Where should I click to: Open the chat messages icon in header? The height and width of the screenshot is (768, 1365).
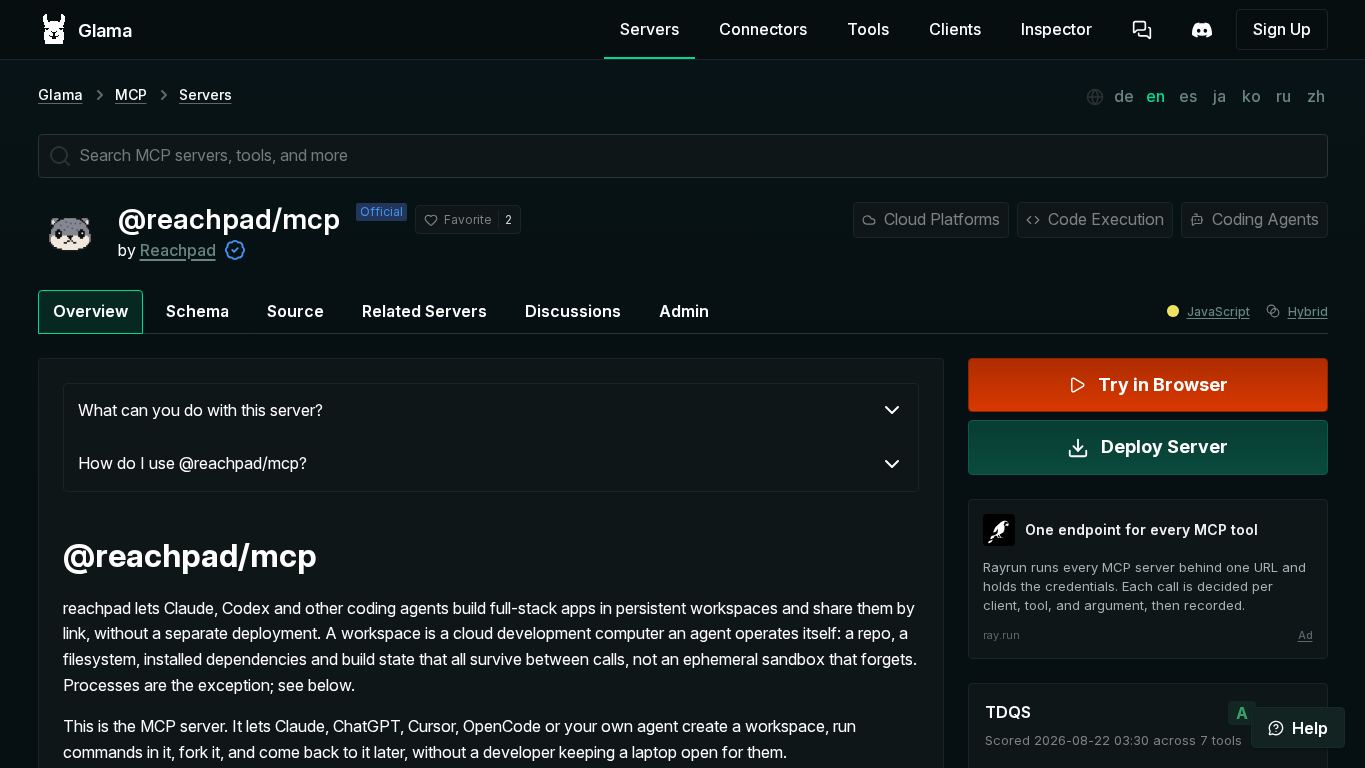tap(1142, 30)
